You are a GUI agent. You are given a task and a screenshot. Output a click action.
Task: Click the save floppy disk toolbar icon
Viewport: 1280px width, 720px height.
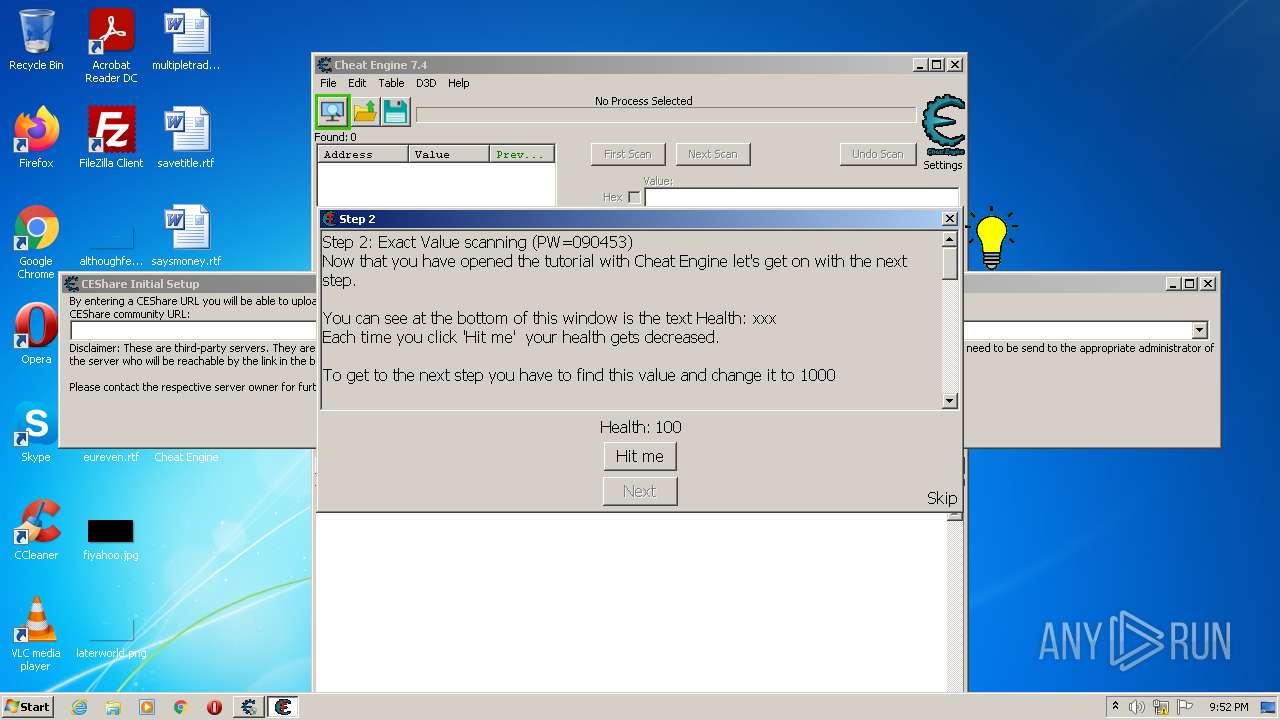pyautogui.click(x=396, y=111)
